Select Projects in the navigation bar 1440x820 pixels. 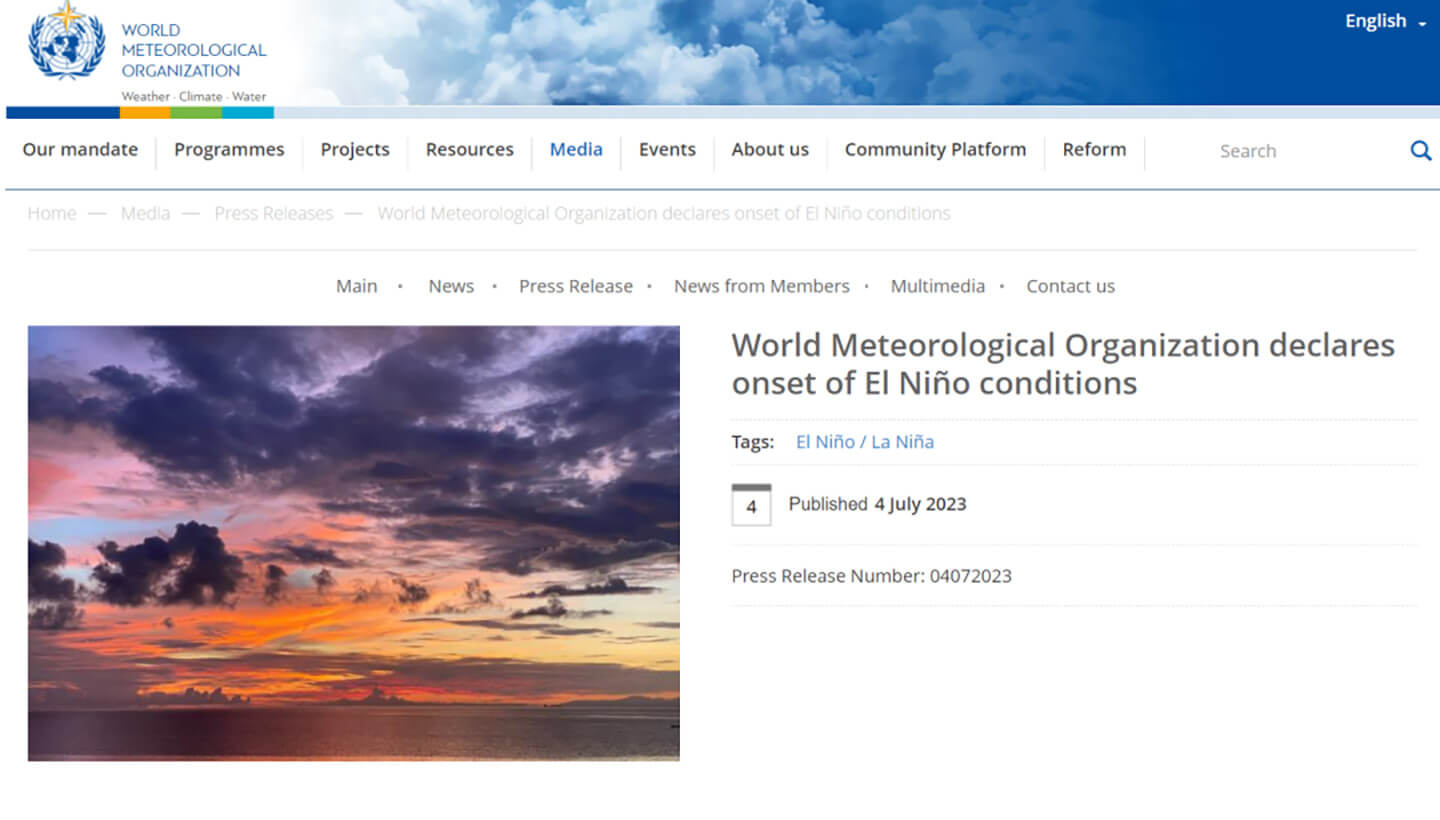[355, 150]
